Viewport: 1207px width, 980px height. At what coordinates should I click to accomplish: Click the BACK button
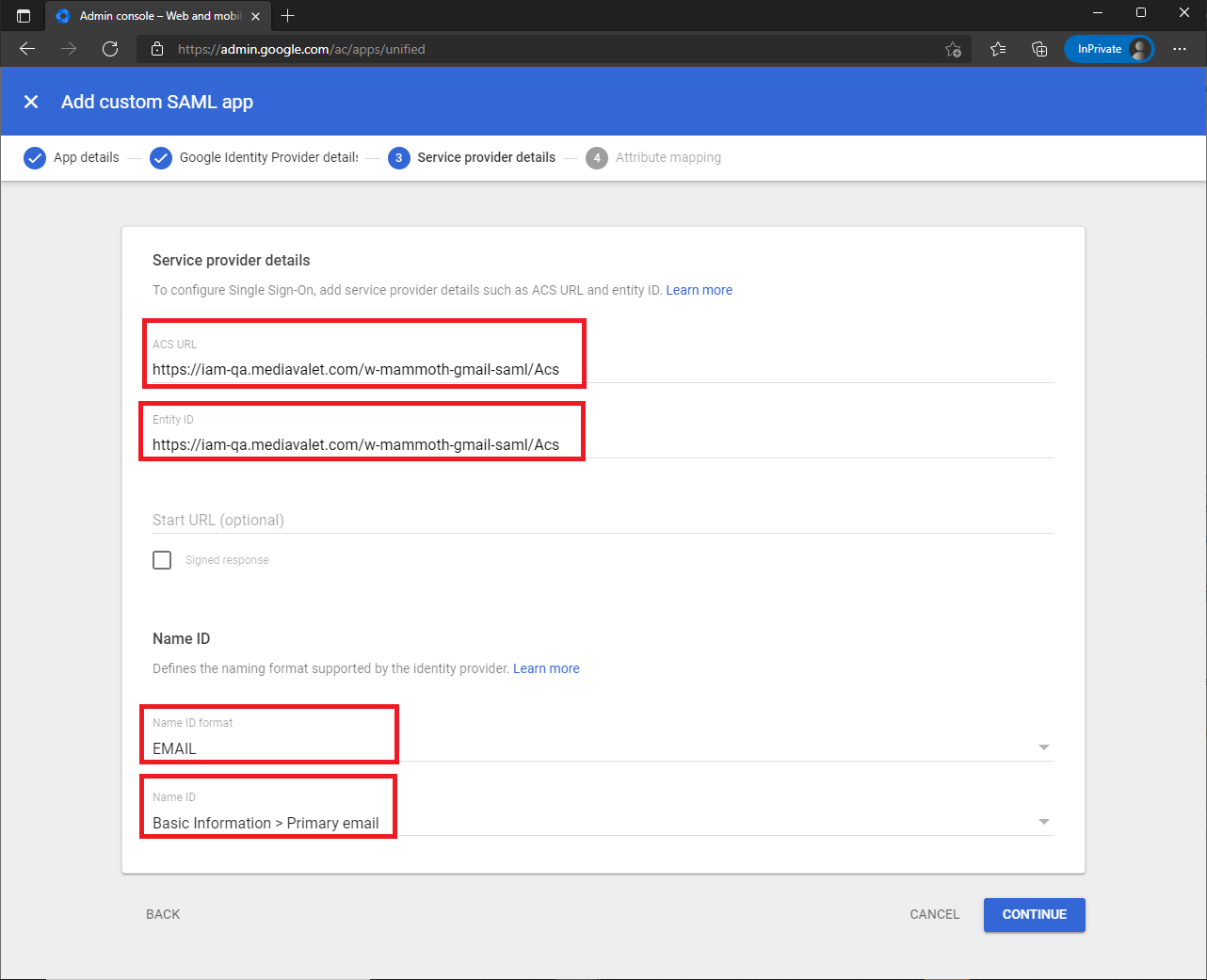[163, 914]
